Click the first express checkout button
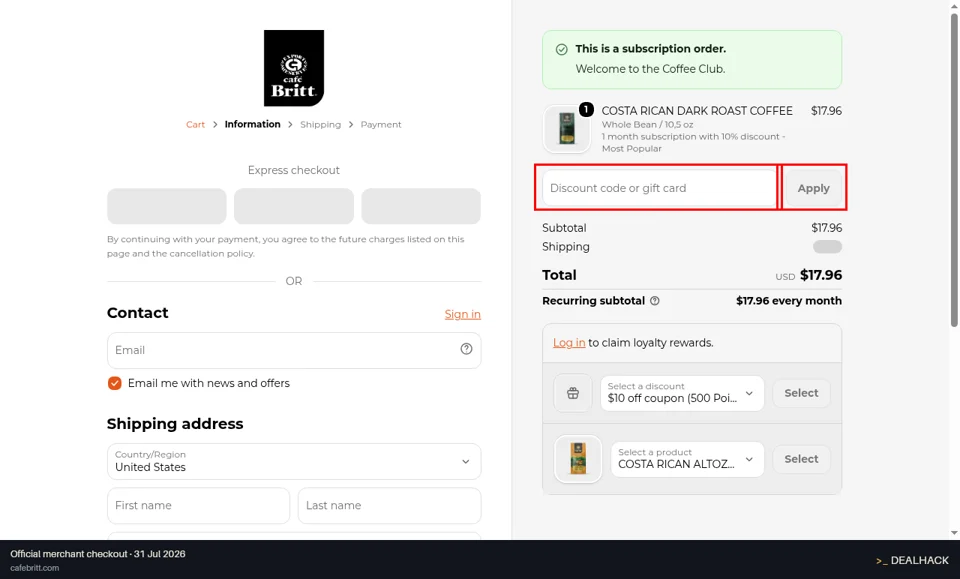 (167, 206)
